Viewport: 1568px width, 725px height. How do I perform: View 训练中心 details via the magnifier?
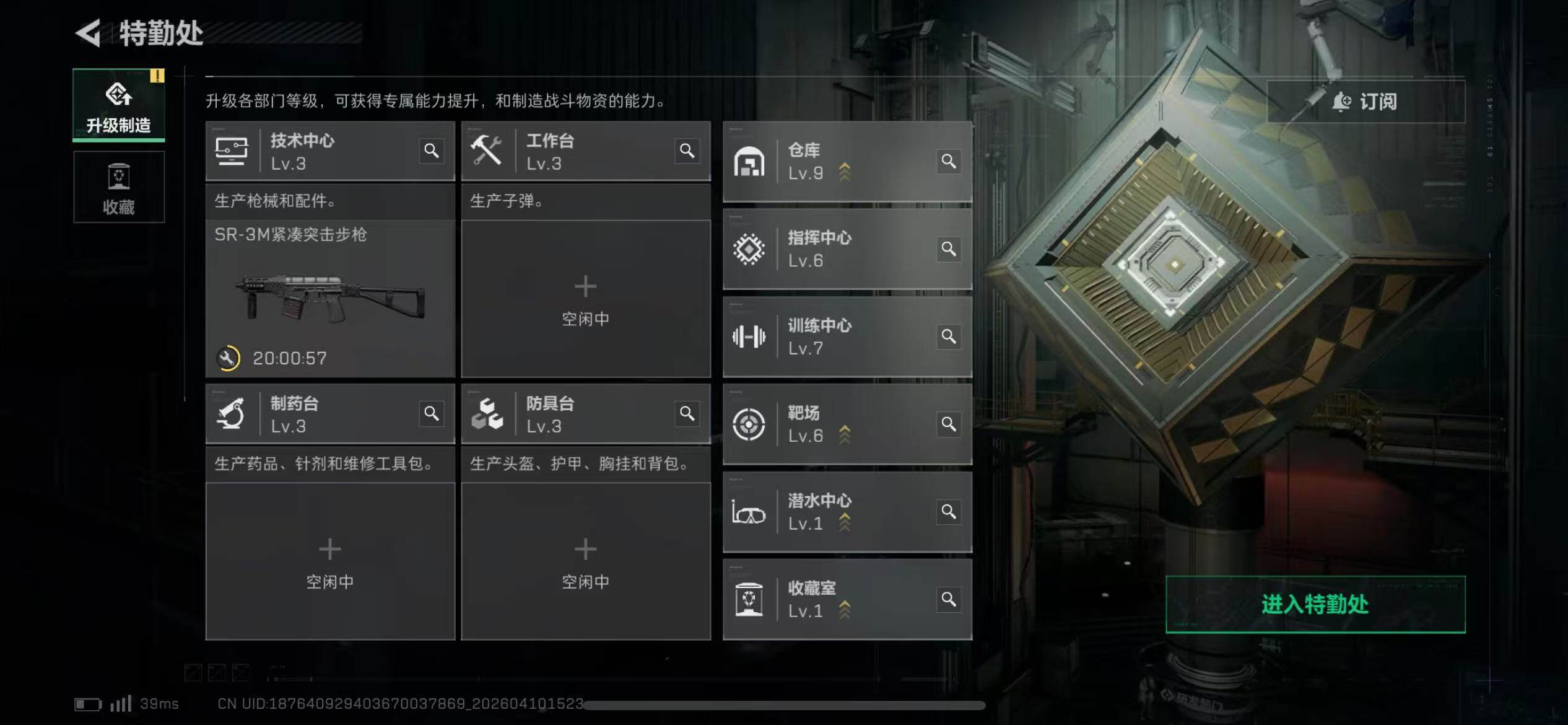pyautogui.click(x=949, y=336)
